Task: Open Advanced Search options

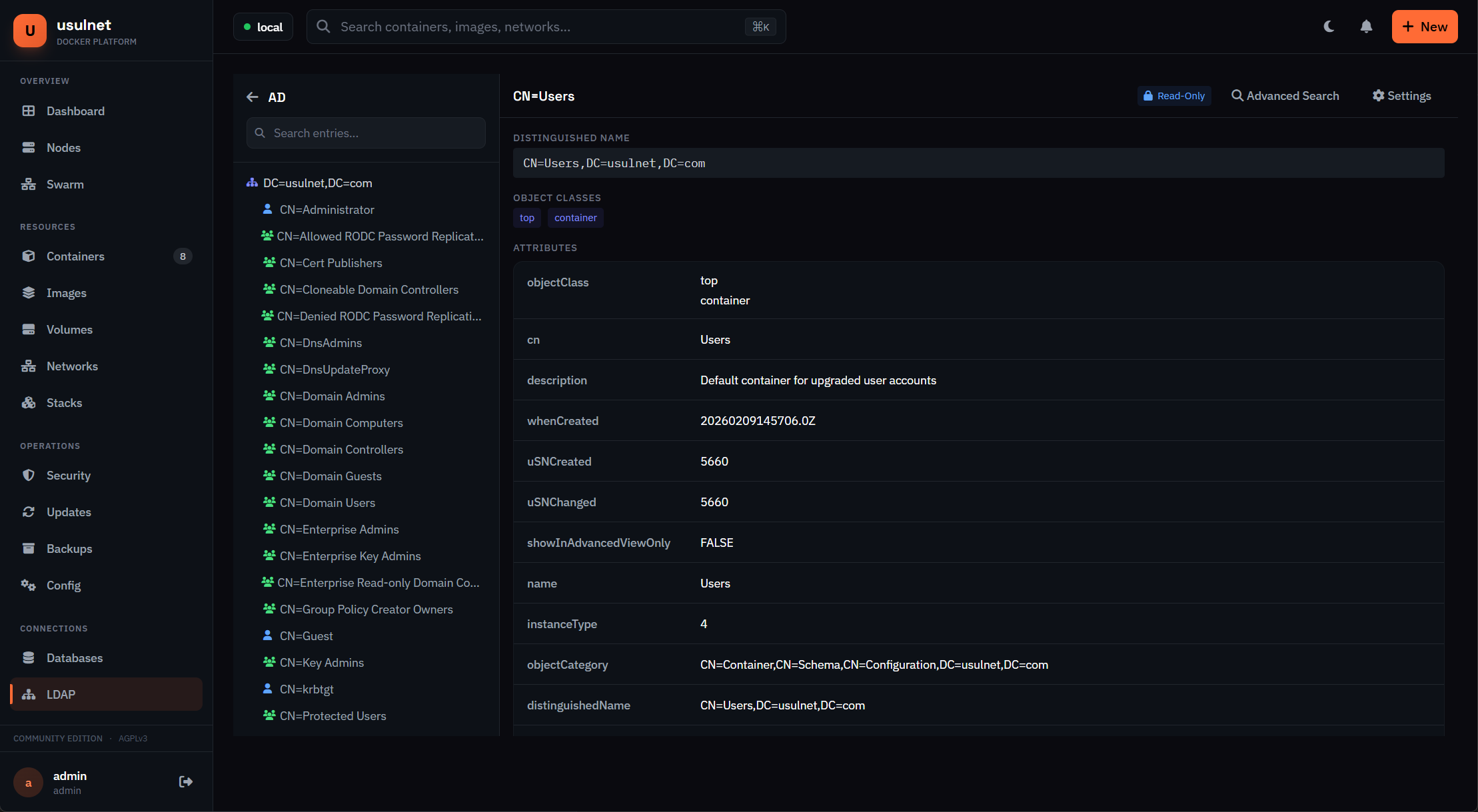Action: 1285,95
